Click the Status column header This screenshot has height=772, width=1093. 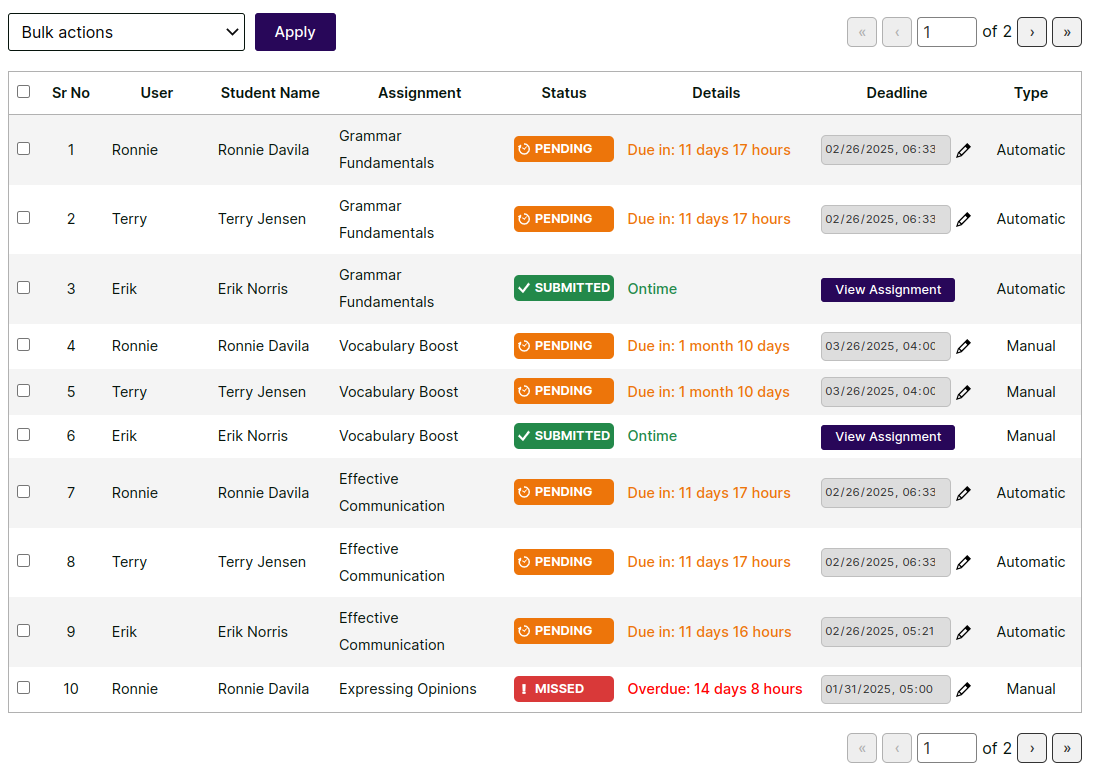pos(564,93)
